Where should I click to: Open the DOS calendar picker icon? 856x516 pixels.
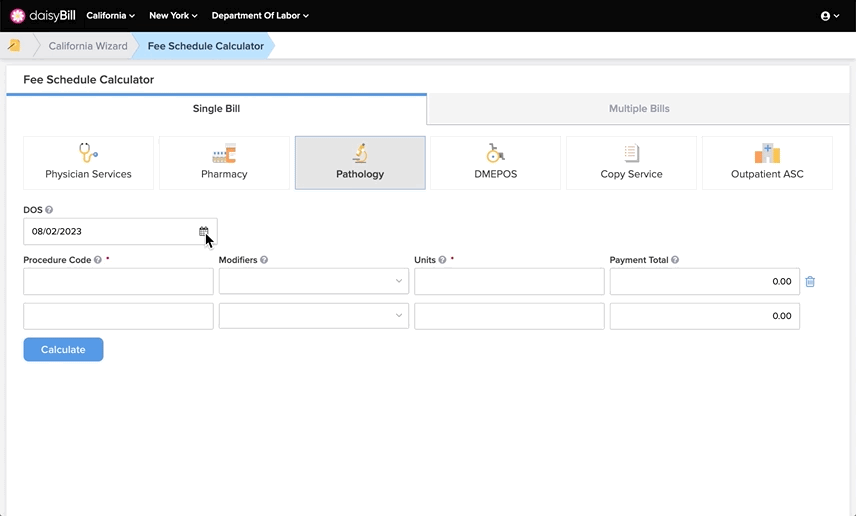tap(204, 232)
